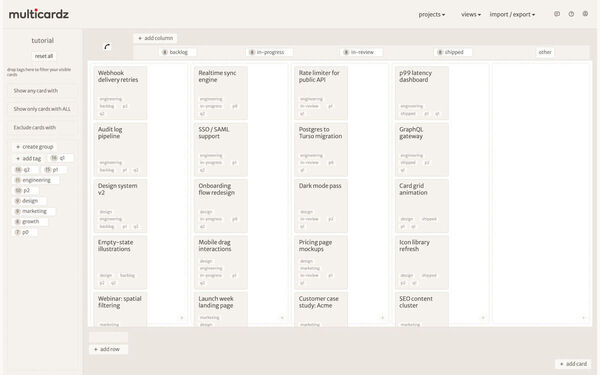Click the q2 tag in sidebar
The width and height of the screenshot is (600, 375).
[x=25, y=170]
